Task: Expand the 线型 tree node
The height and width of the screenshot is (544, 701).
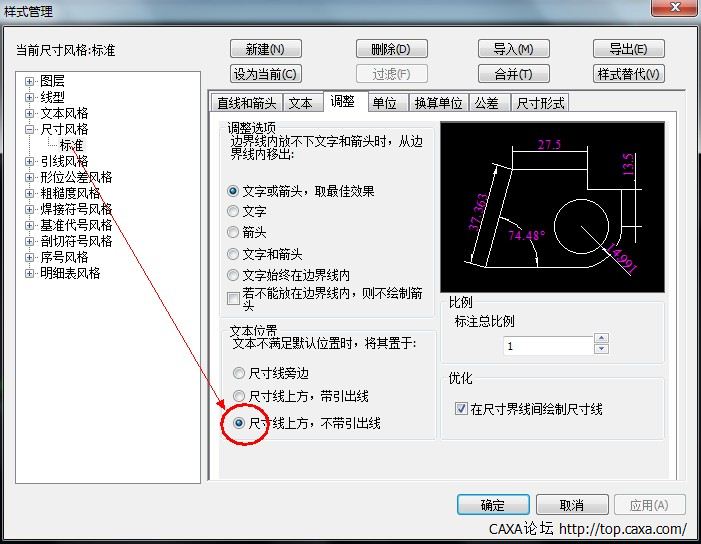Action: pos(30,97)
